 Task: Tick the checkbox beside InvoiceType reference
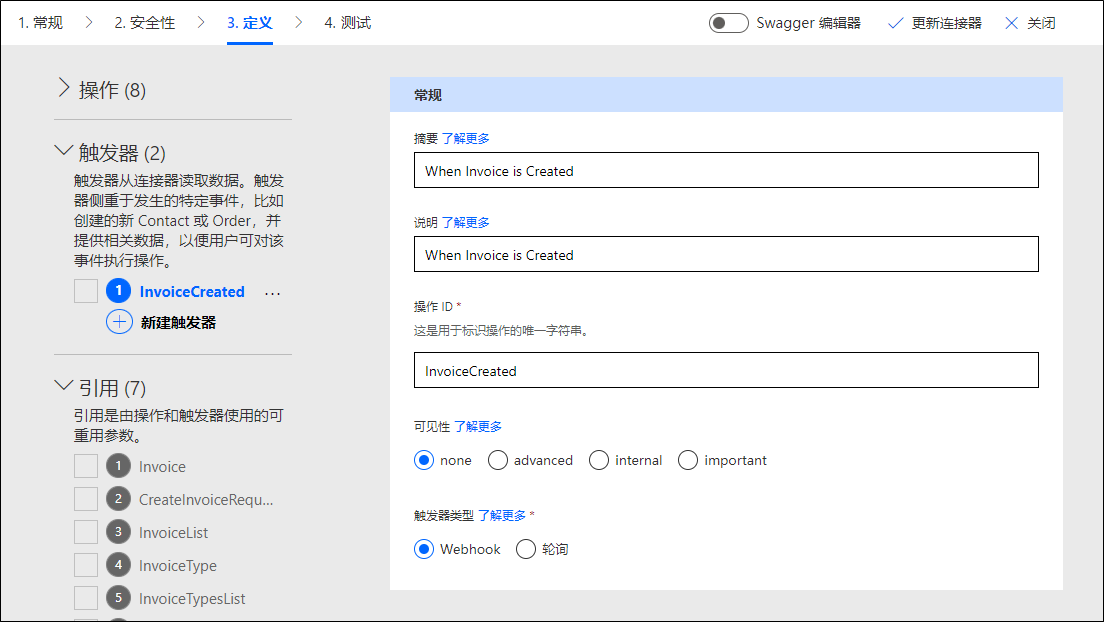pos(86,565)
